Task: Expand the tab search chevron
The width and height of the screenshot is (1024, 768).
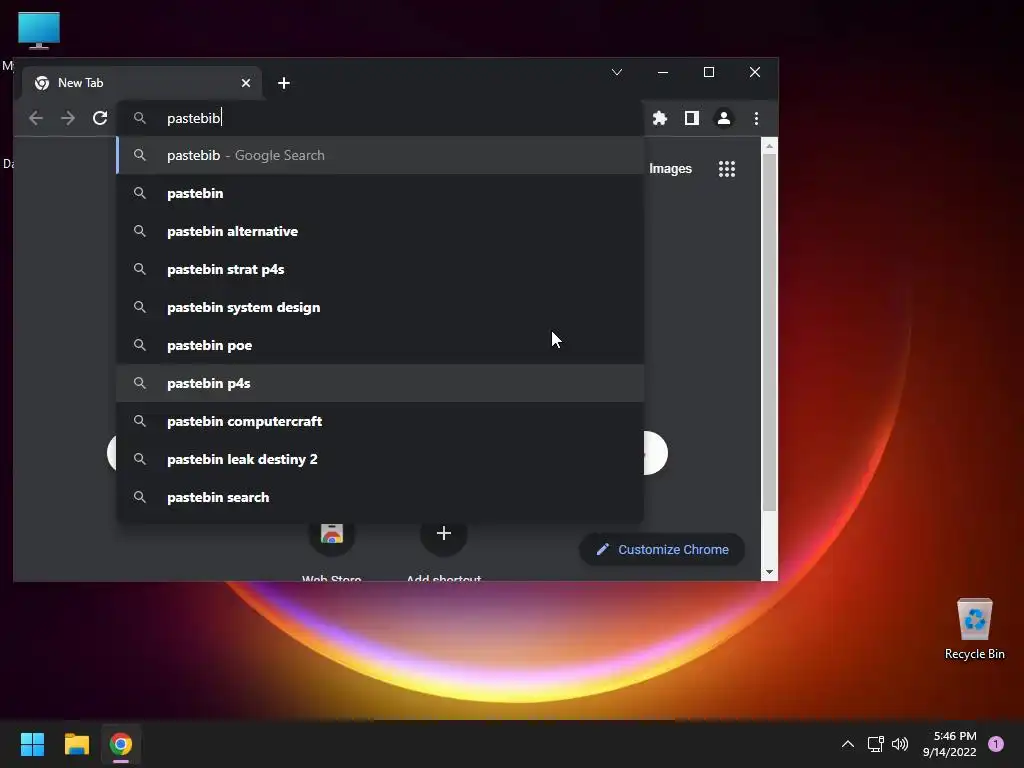Action: click(616, 72)
